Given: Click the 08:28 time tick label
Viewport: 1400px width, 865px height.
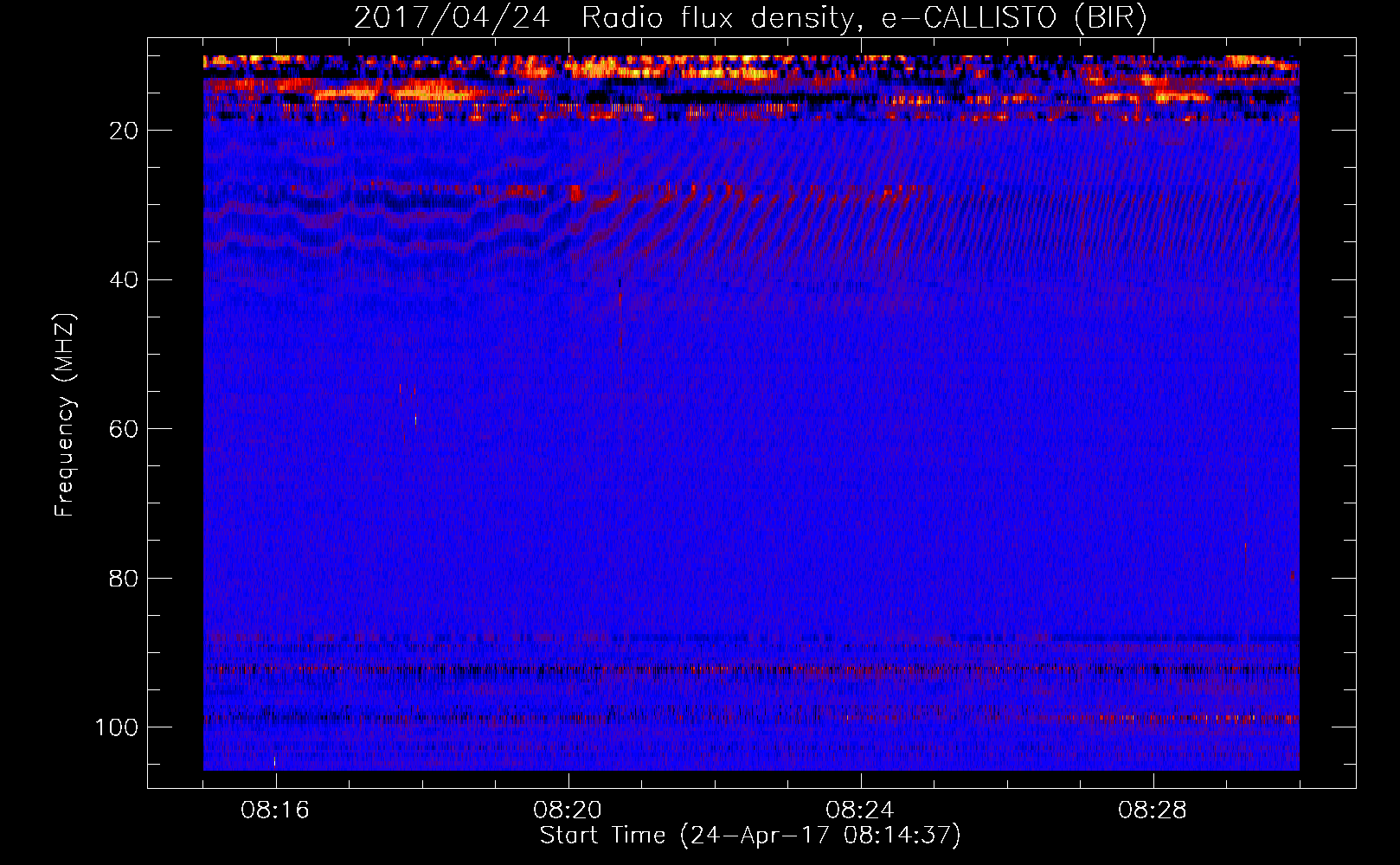Looking at the screenshot, I should pyautogui.click(x=1153, y=811).
